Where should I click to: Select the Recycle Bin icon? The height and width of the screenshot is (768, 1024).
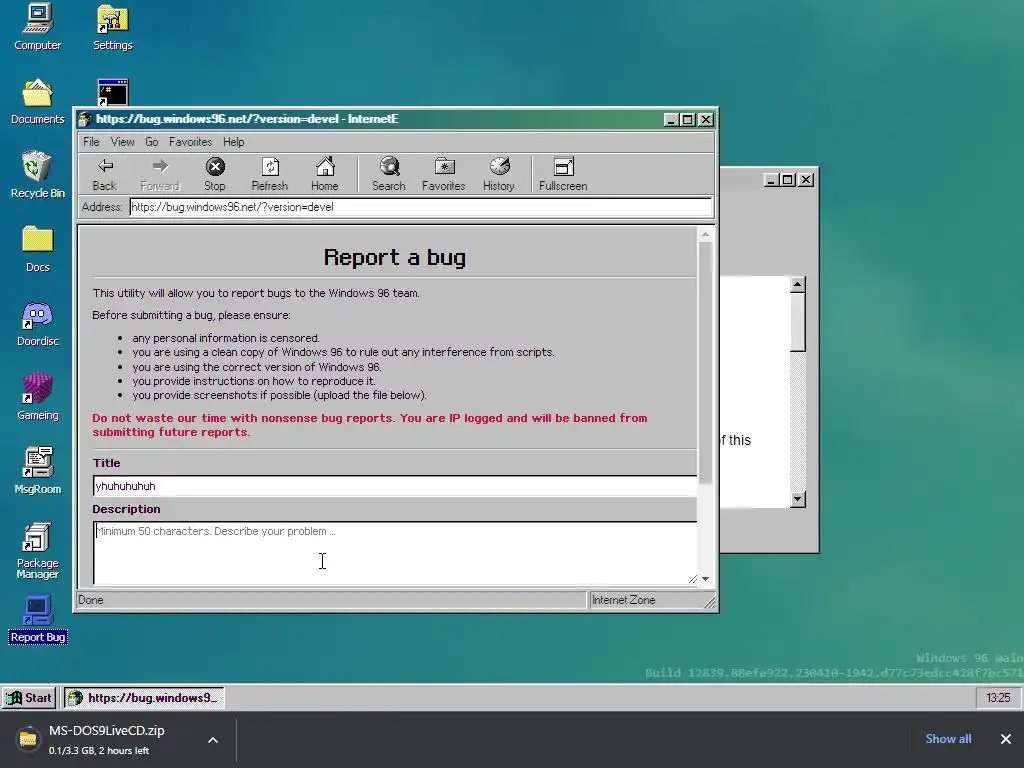click(x=38, y=175)
